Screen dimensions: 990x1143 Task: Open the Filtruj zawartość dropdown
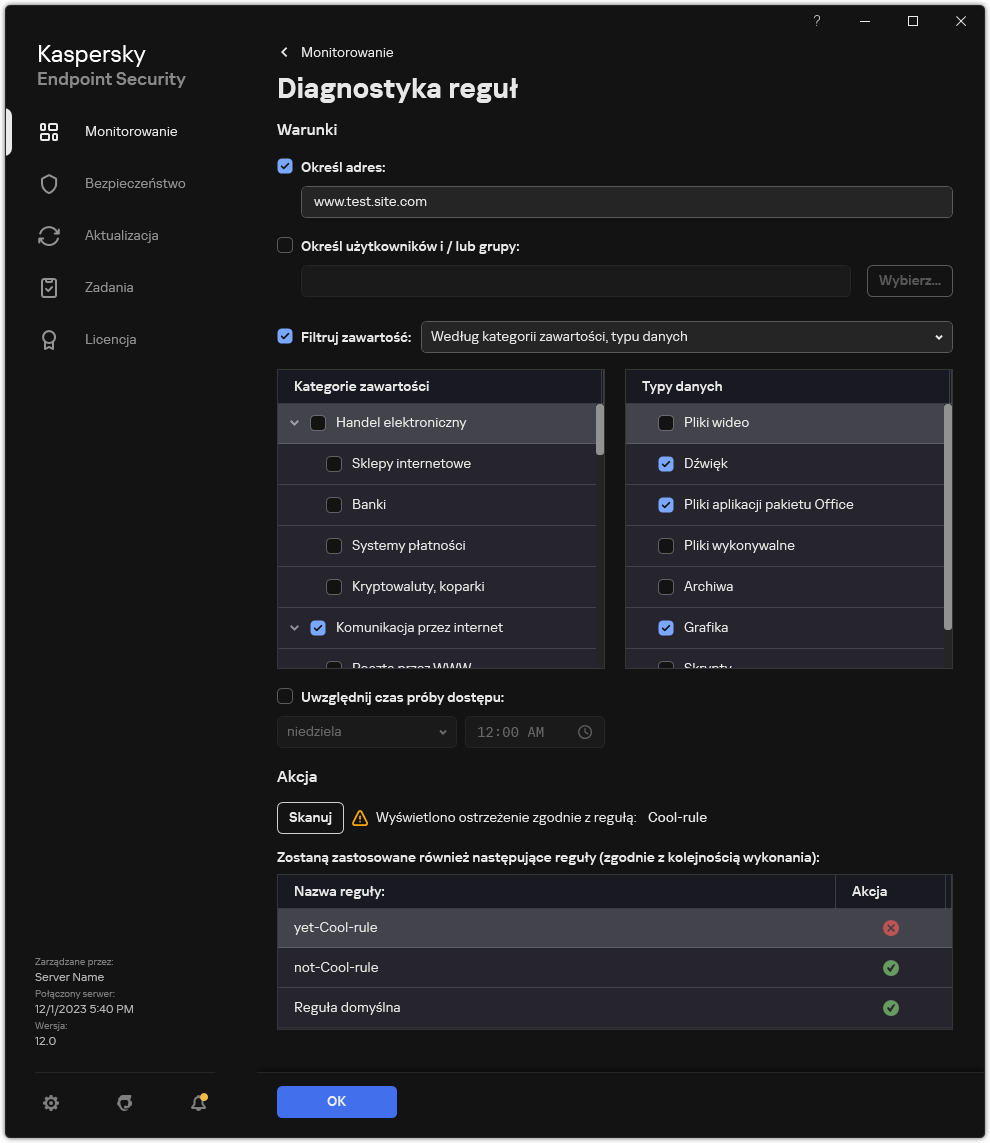pos(686,337)
